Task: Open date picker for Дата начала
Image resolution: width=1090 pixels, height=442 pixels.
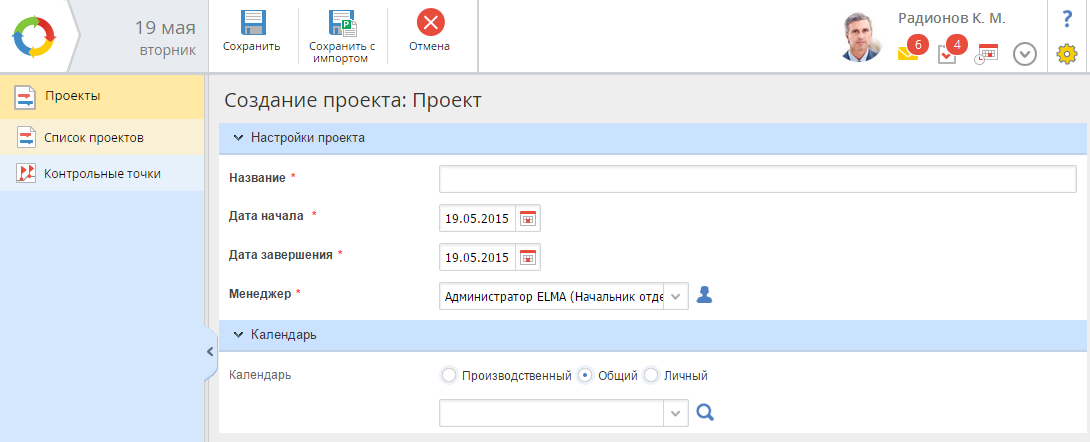Action: pyautogui.click(x=528, y=219)
